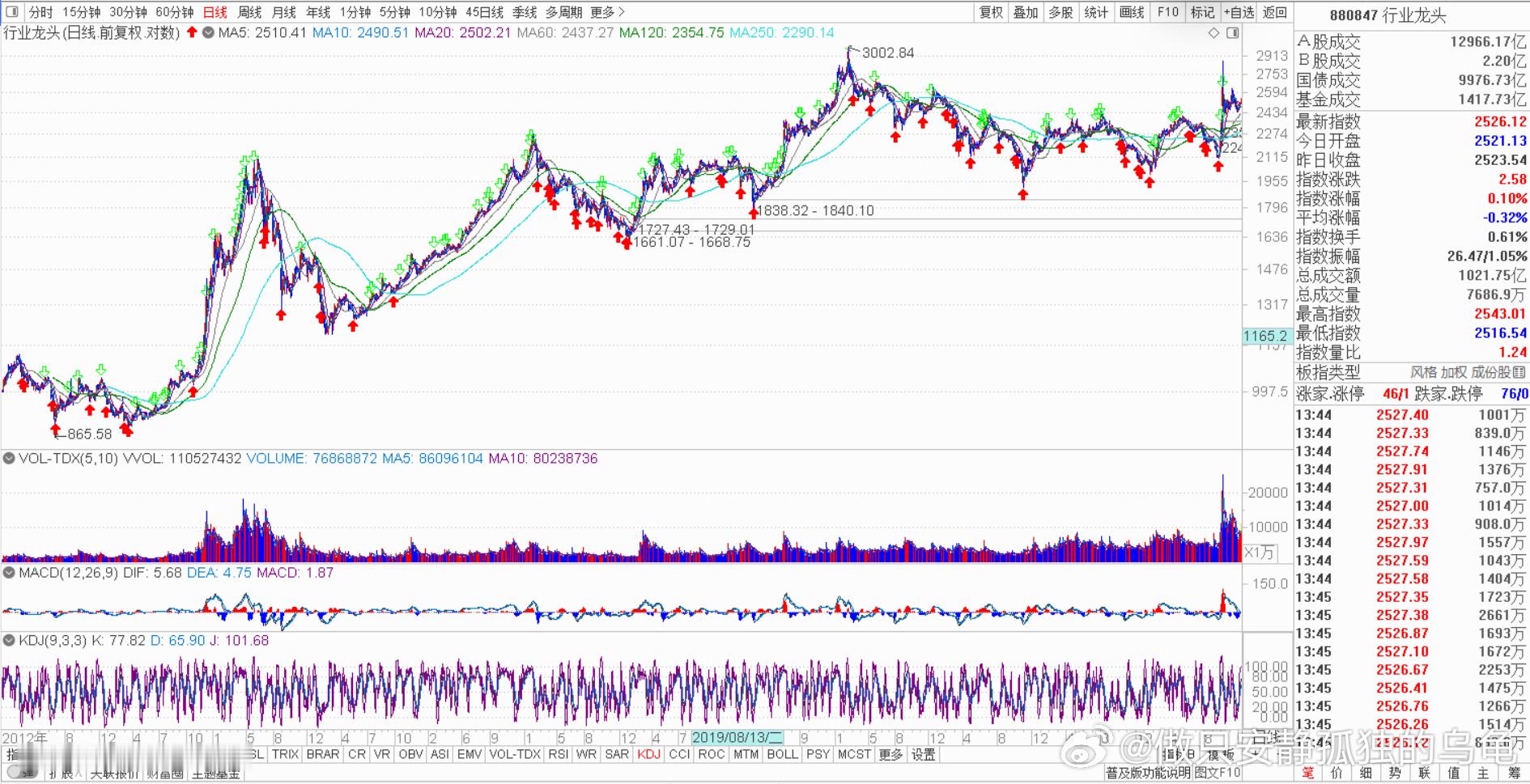
Task: Switch to 45日线 period
Action: [484, 12]
